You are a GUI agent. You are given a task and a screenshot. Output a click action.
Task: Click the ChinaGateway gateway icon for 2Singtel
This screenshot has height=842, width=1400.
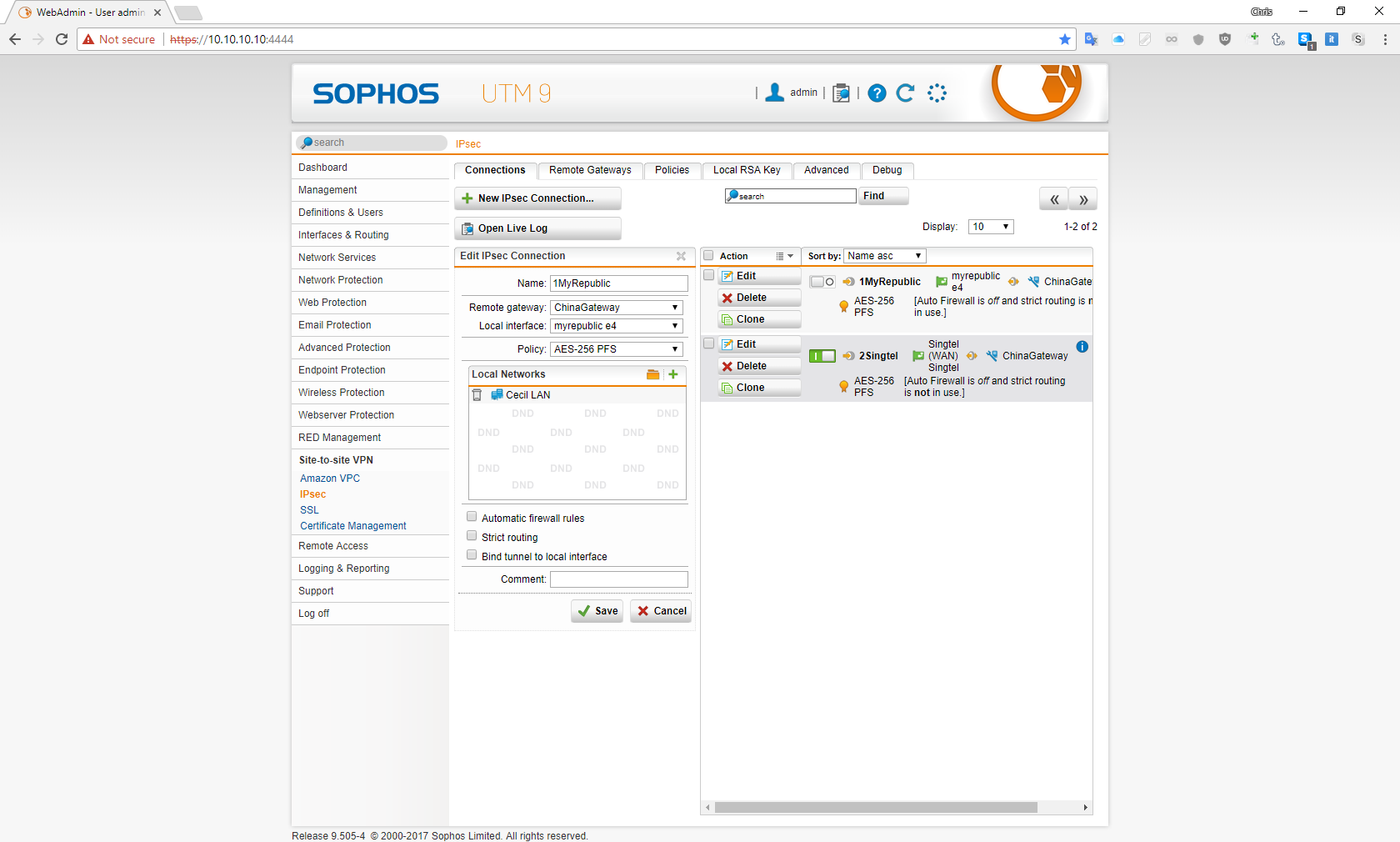click(x=992, y=356)
